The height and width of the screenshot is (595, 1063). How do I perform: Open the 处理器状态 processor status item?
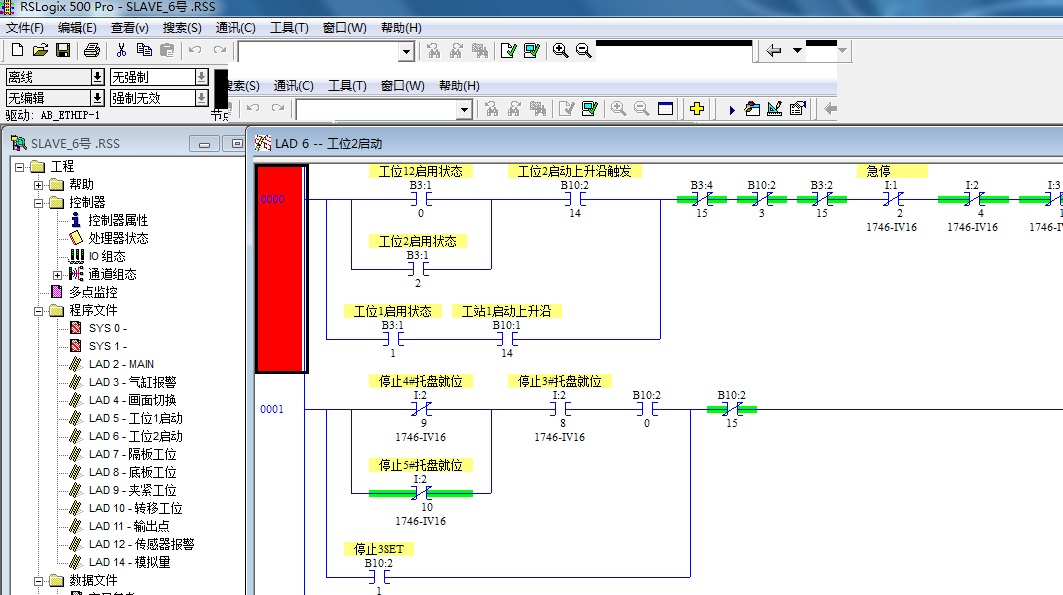(x=118, y=238)
